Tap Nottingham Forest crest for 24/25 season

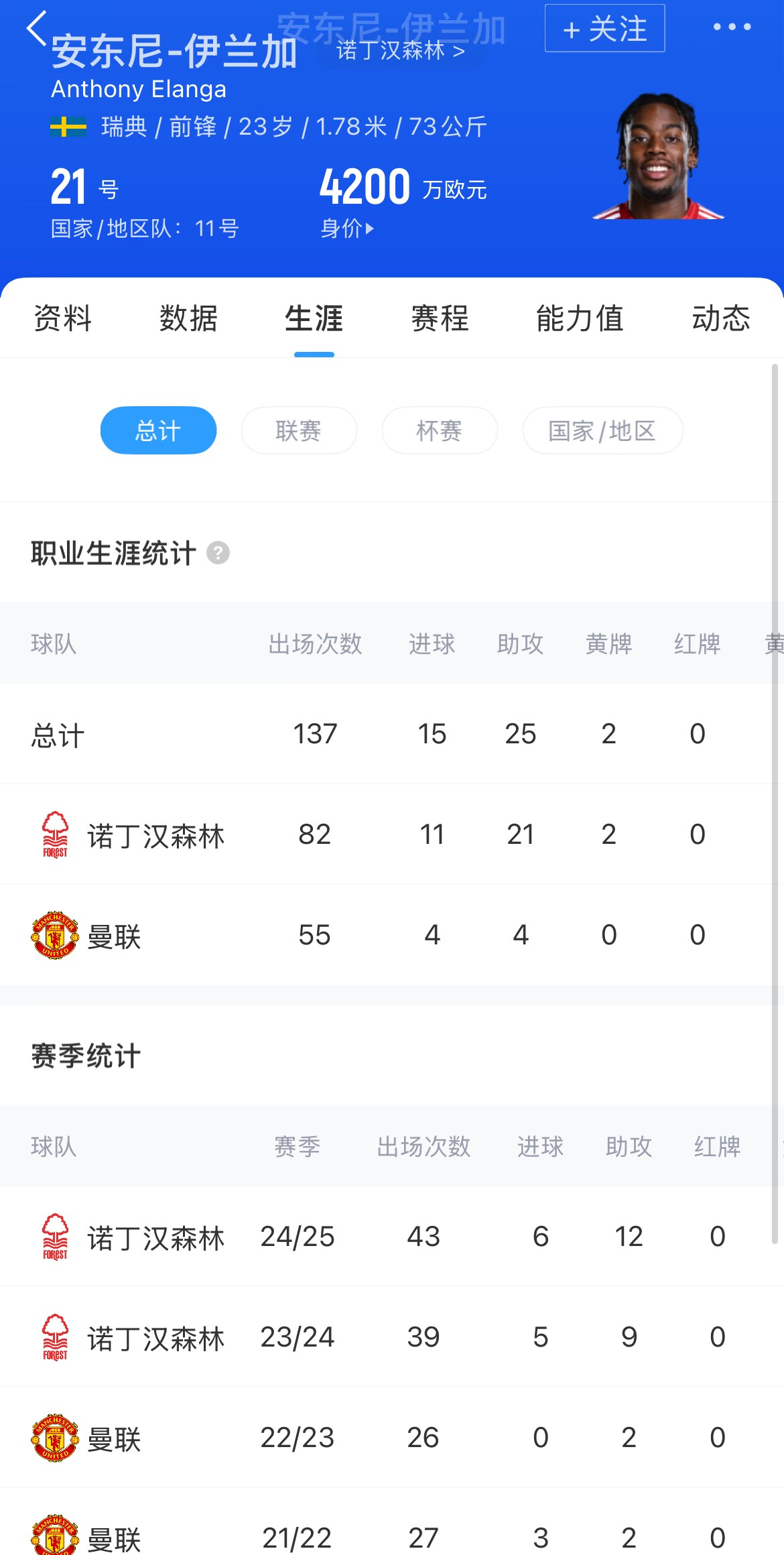pyautogui.click(x=55, y=1237)
